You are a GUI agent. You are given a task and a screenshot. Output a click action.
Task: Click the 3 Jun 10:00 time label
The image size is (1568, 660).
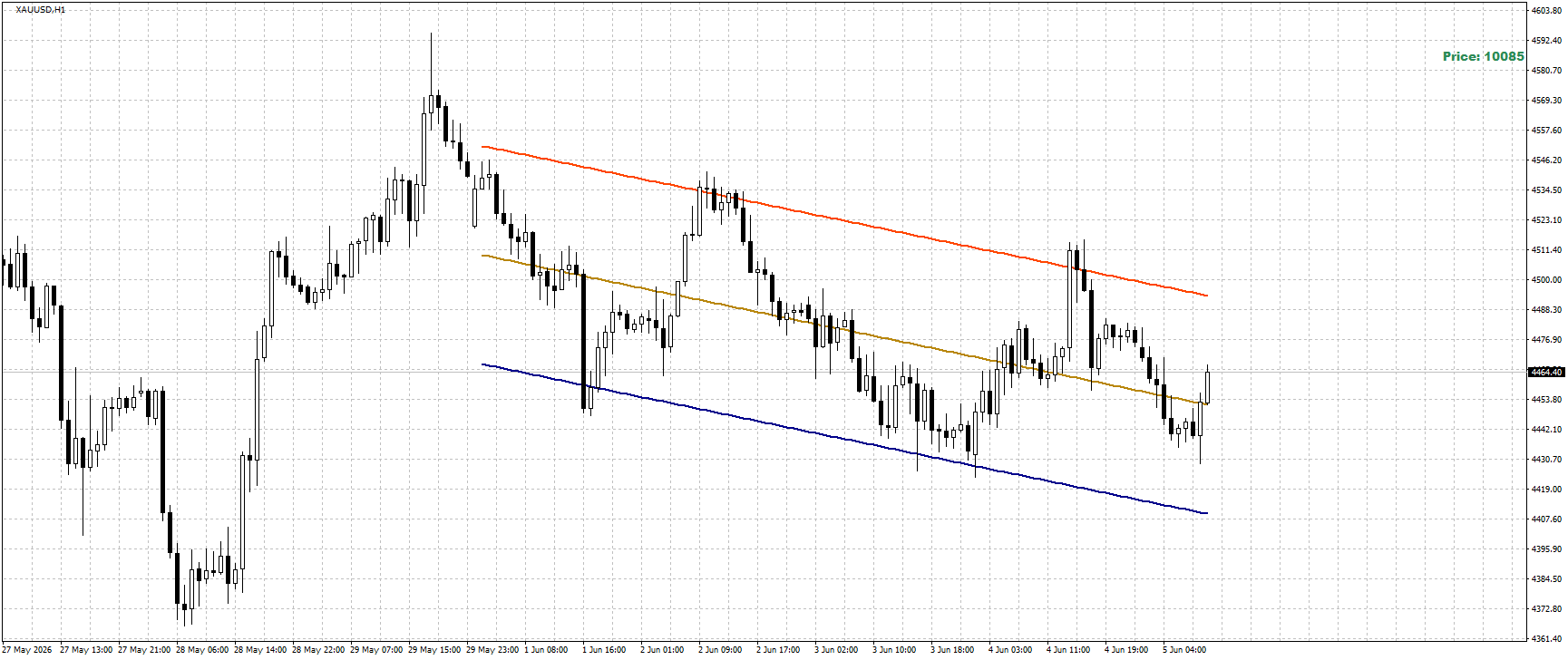click(895, 650)
